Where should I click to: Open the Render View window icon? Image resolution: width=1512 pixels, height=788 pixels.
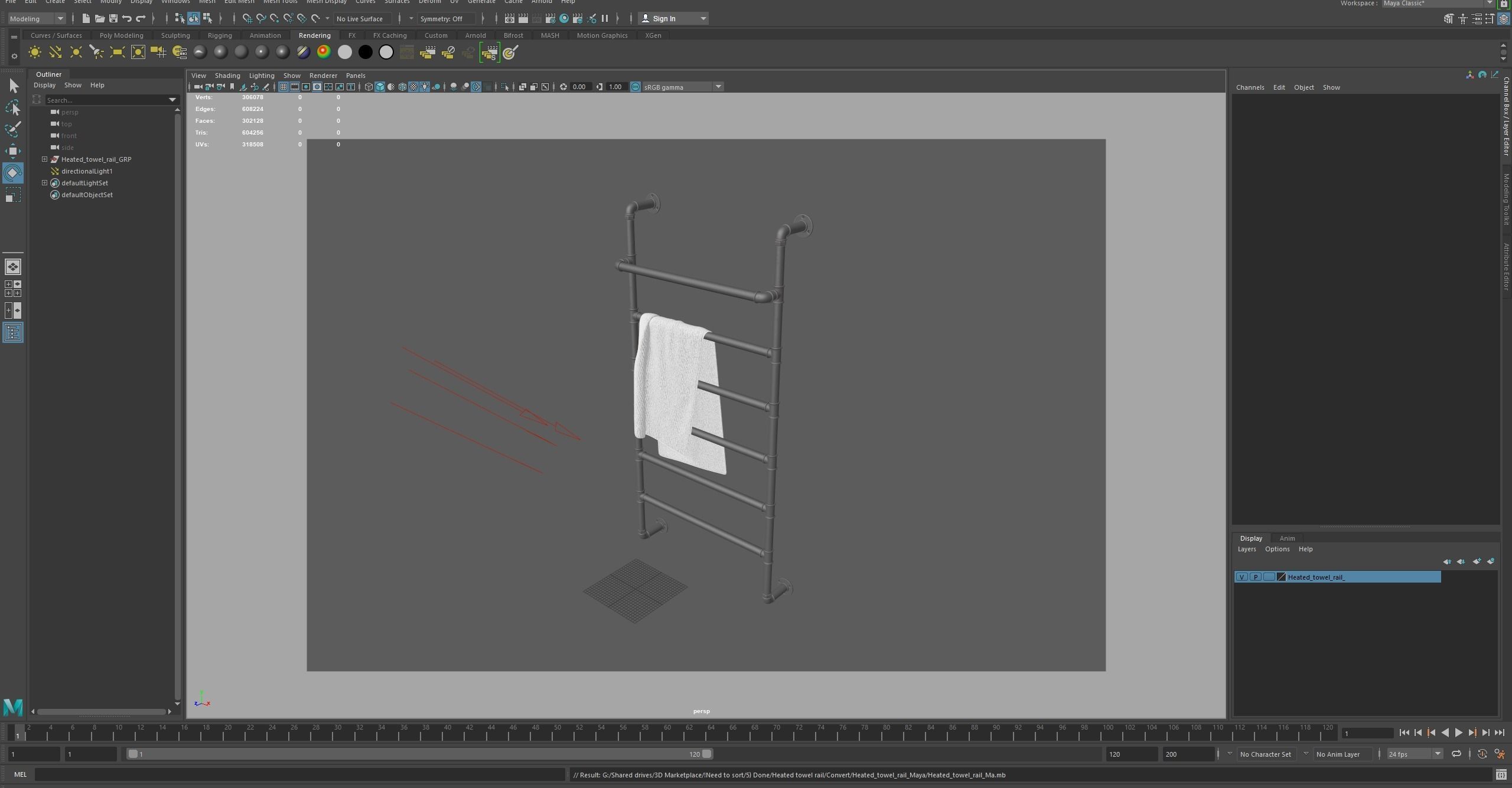[x=509, y=18]
